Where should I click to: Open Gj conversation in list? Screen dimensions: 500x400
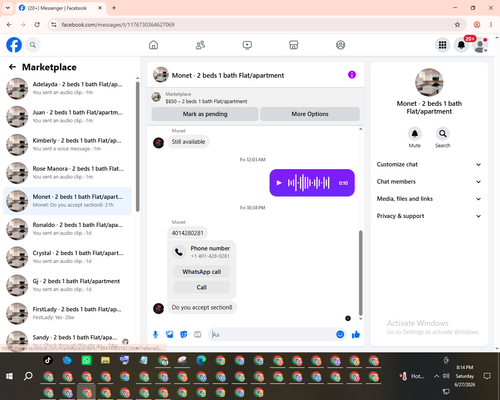68,285
